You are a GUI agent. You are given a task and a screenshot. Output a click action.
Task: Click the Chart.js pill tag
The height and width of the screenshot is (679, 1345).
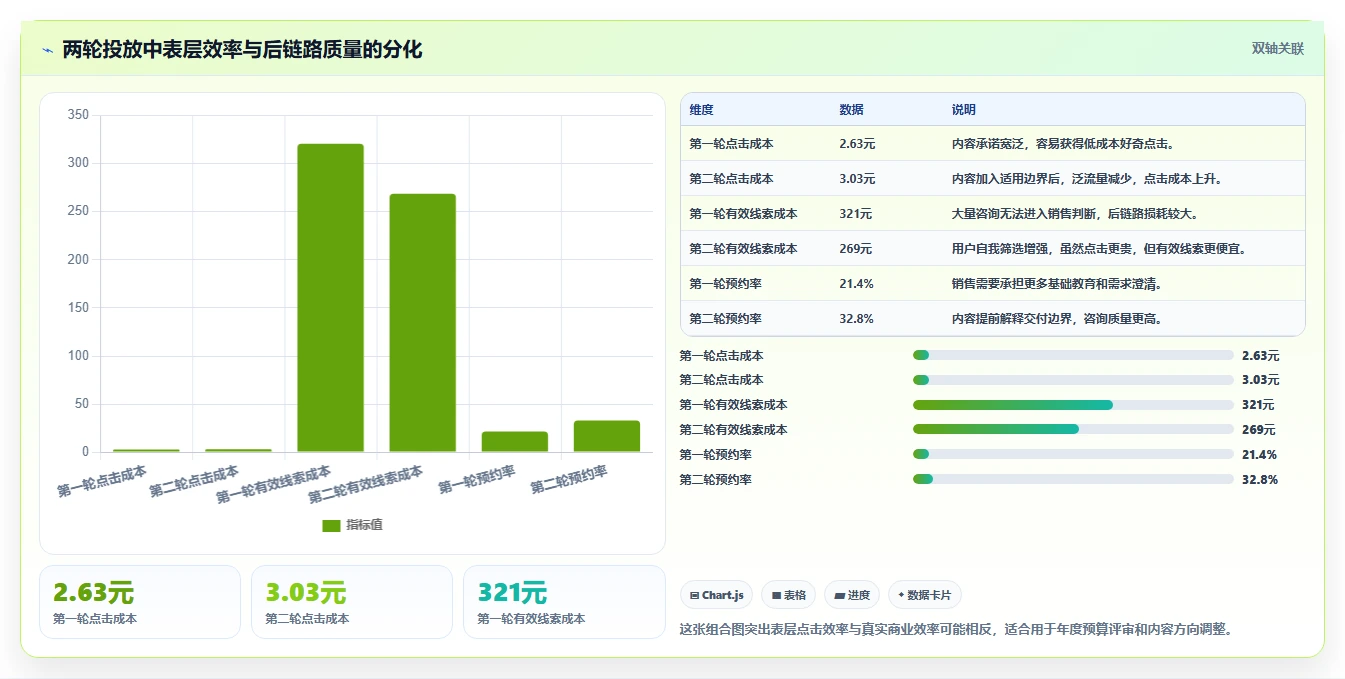click(x=717, y=595)
